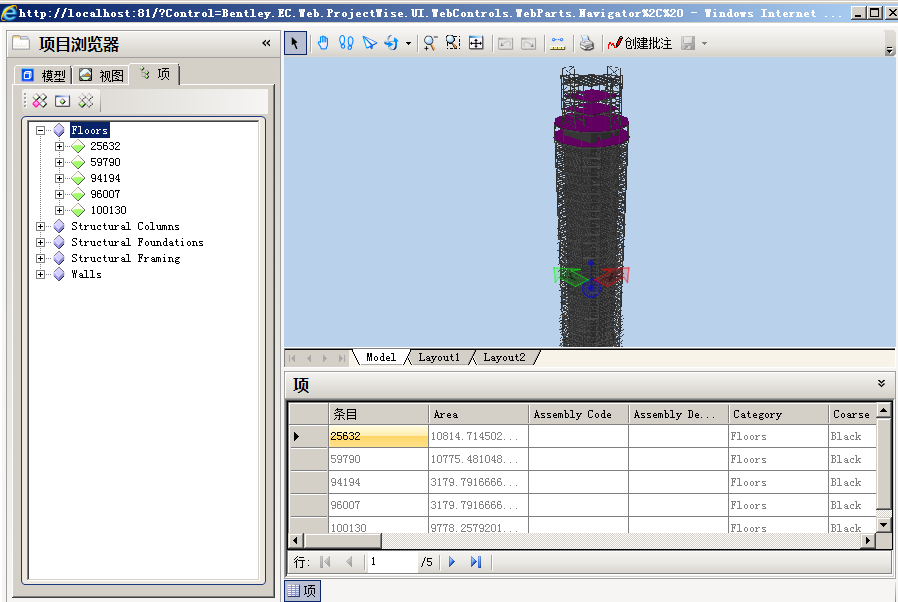Go to next row in grid navigator
898x602 pixels.
[452, 562]
